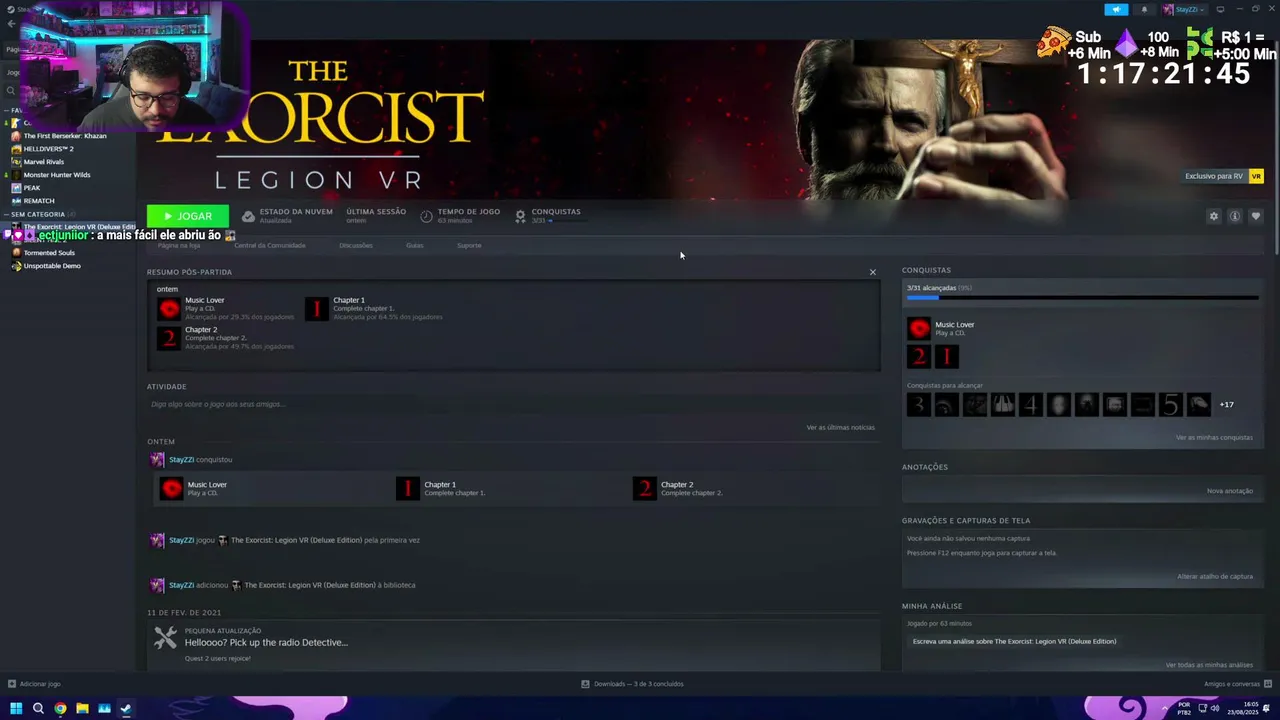Screen dimensions: 1280x720
Task: Select Monster Hunter Wilds in library list
Action: (x=56, y=175)
